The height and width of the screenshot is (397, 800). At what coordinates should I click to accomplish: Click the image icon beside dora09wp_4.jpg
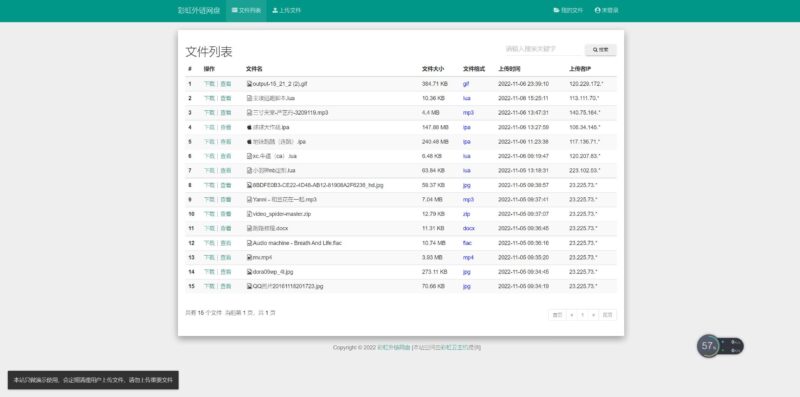point(249,272)
